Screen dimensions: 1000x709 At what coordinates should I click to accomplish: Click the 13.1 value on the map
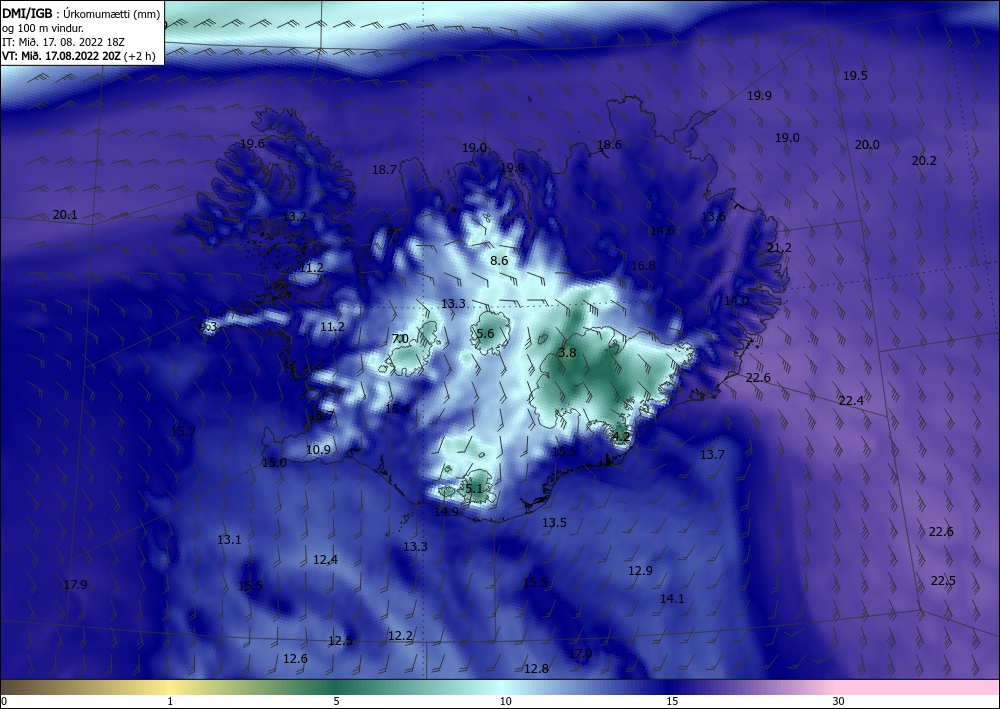pyautogui.click(x=230, y=539)
